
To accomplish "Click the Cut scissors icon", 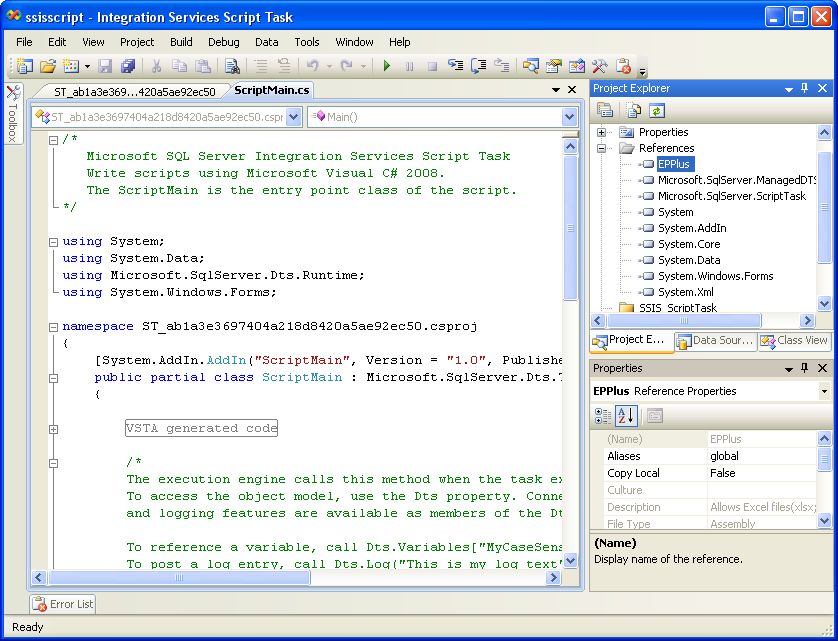I will [156, 67].
